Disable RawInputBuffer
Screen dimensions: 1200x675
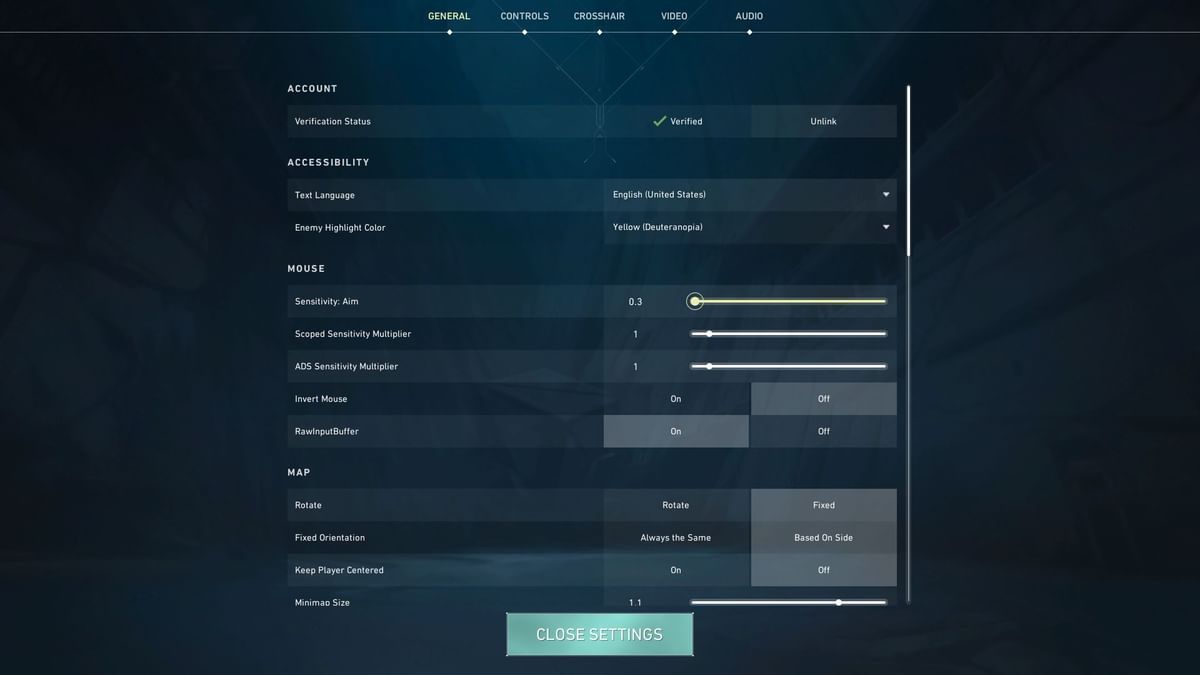tap(823, 431)
